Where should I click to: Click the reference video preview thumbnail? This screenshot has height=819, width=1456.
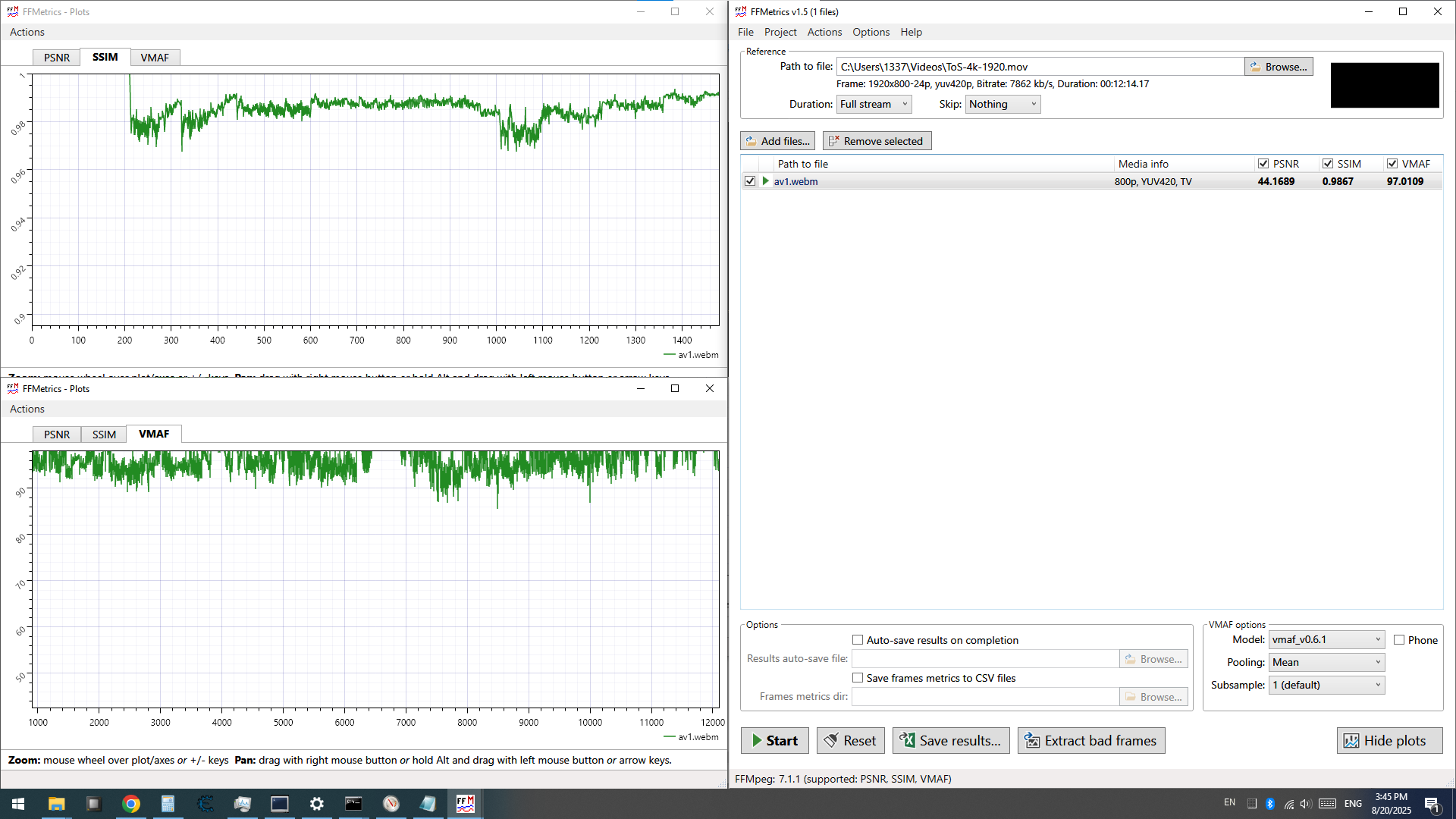coord(1384,85)
